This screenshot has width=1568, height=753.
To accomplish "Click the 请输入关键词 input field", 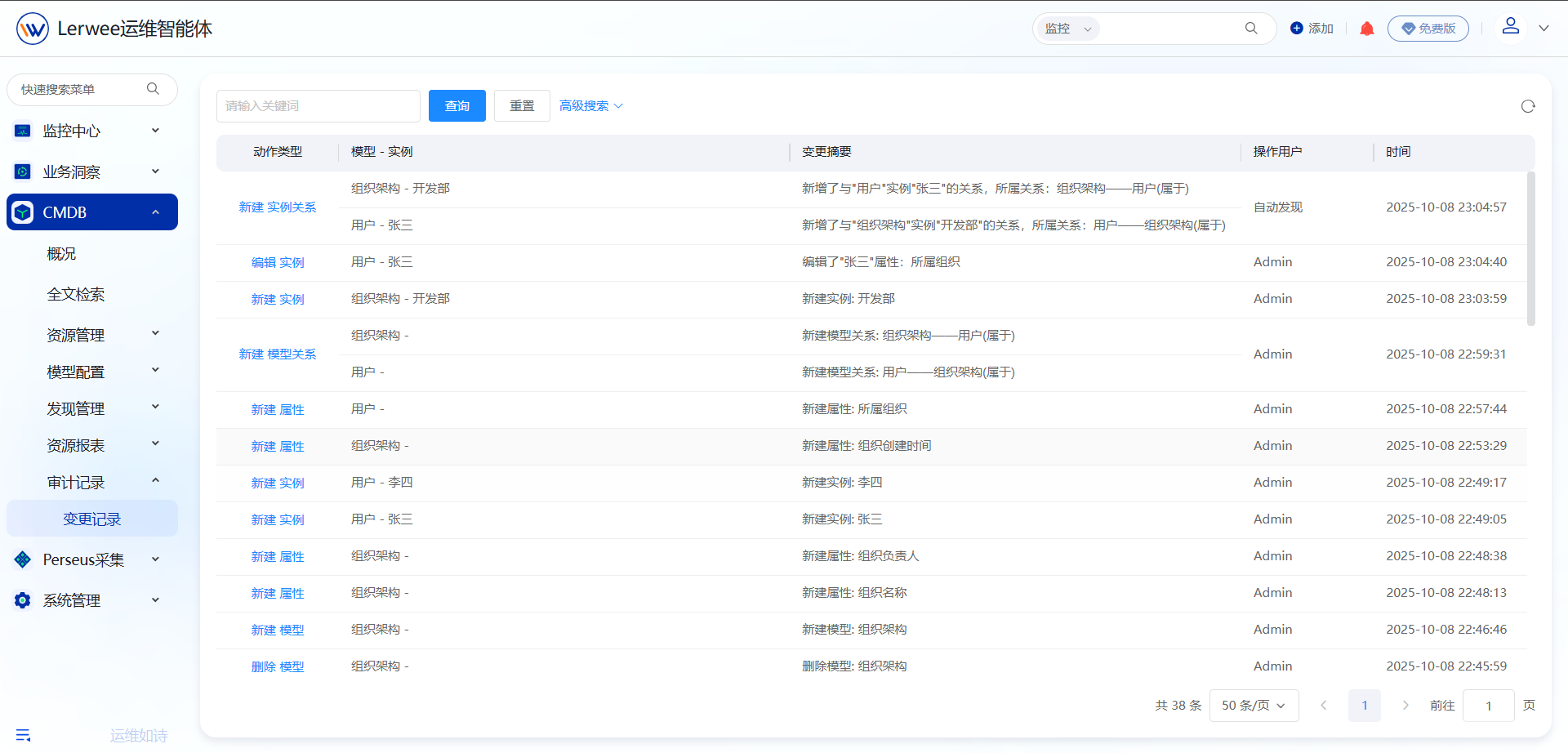I will pos(318,106).
